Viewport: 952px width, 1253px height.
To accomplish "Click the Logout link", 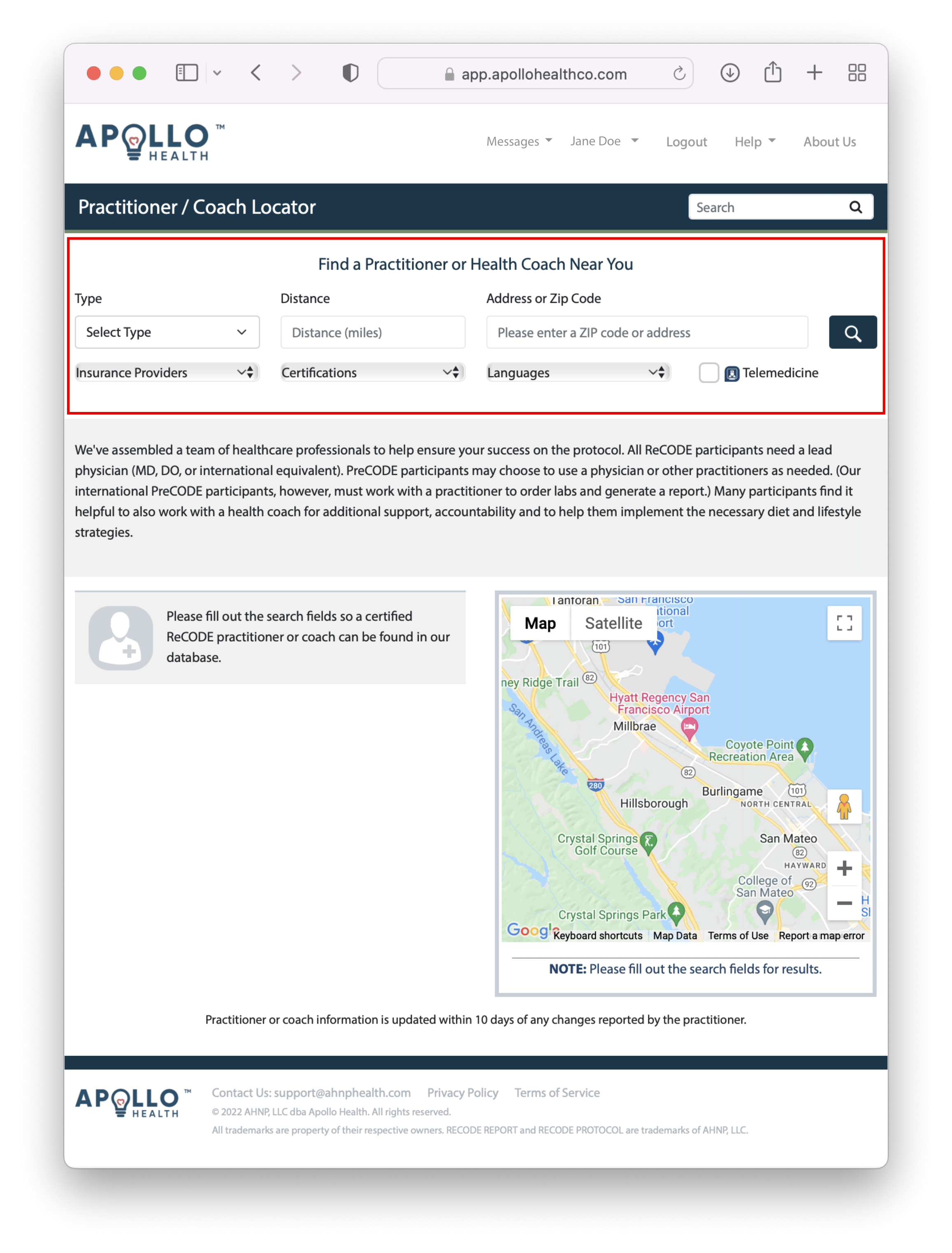I will point(686,142).
